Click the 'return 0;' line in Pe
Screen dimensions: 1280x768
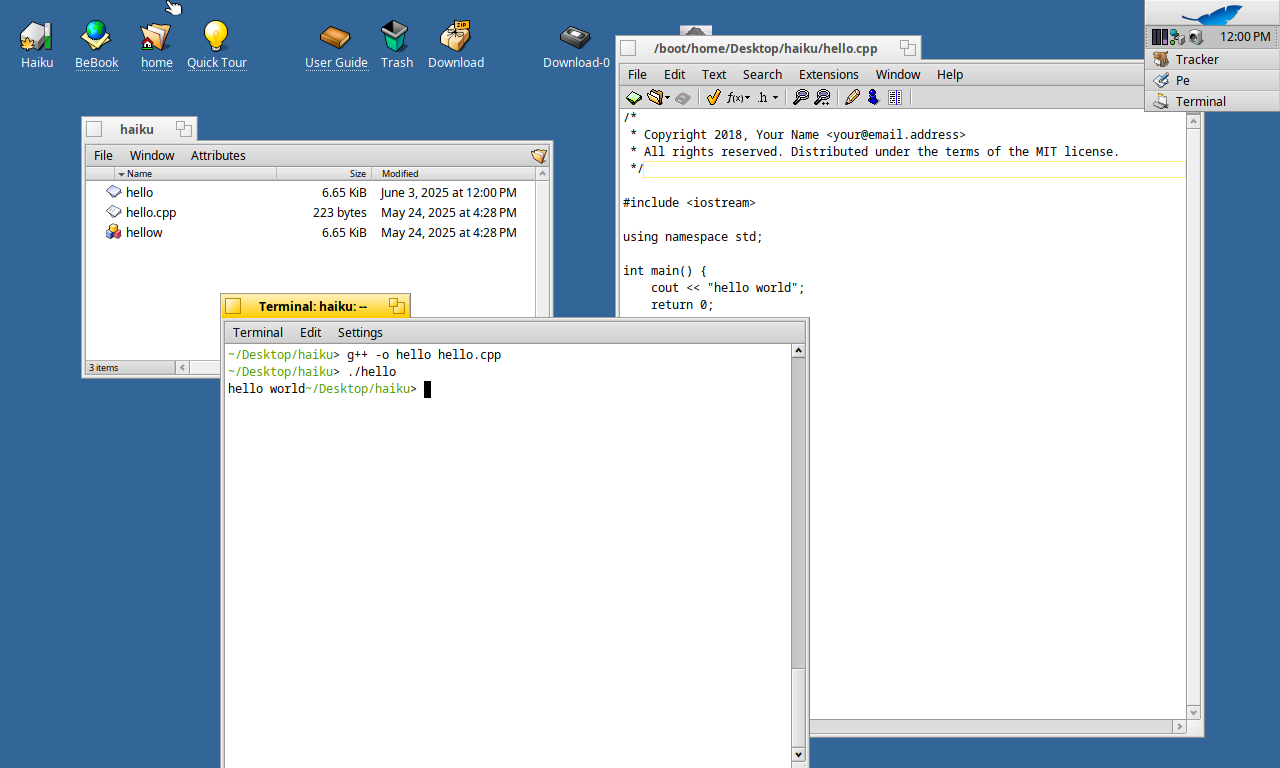coord(682,305)
